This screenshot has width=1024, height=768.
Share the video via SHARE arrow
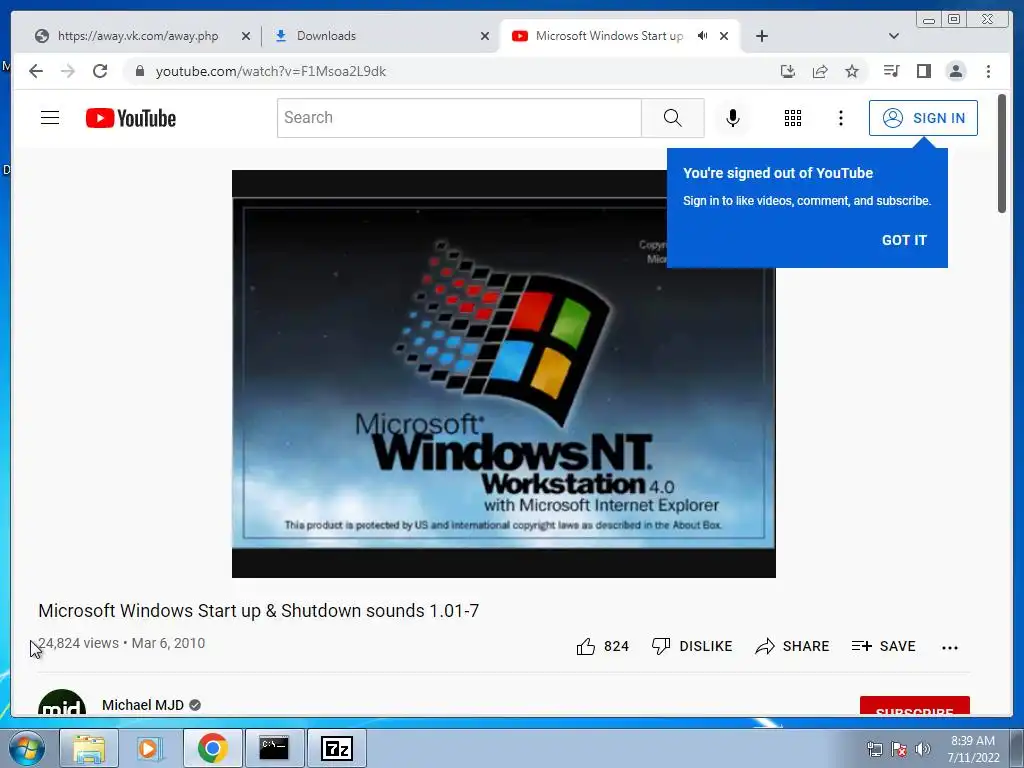(792, 646)
